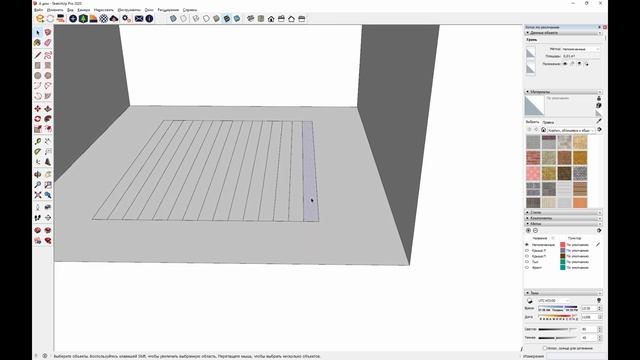Toggle lock icon in Entity Info
The height and width of the screenshot is (360, 640).
coord(572,64)
